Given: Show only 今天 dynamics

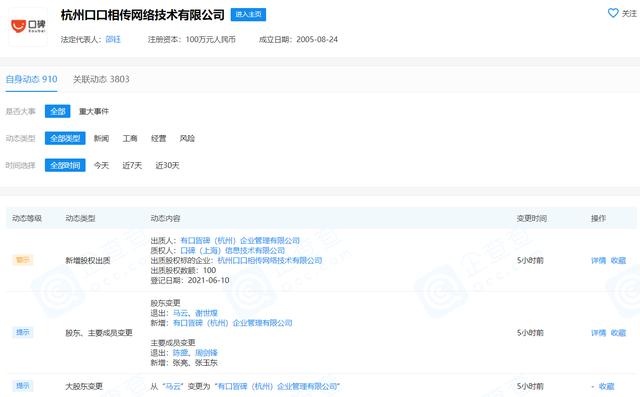Looking at the screenshot, I should point(101,165).
